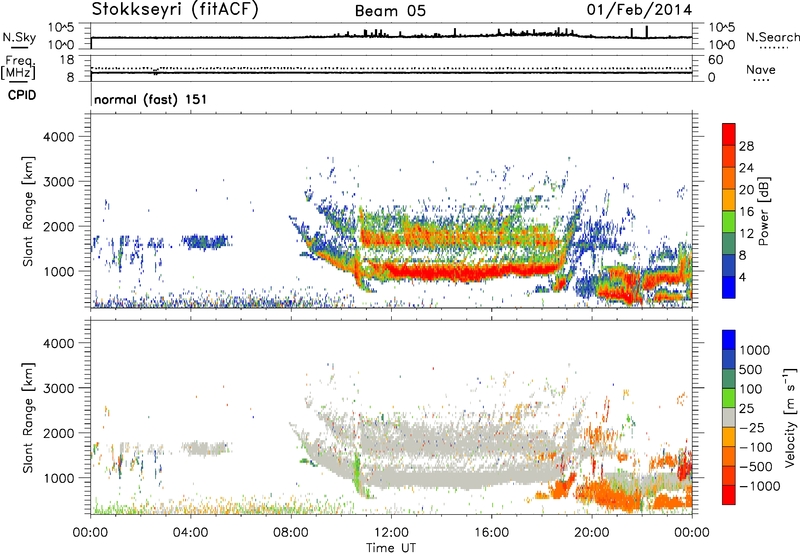Click the '1000' tick on the velocity colorbar

[754, 350]
